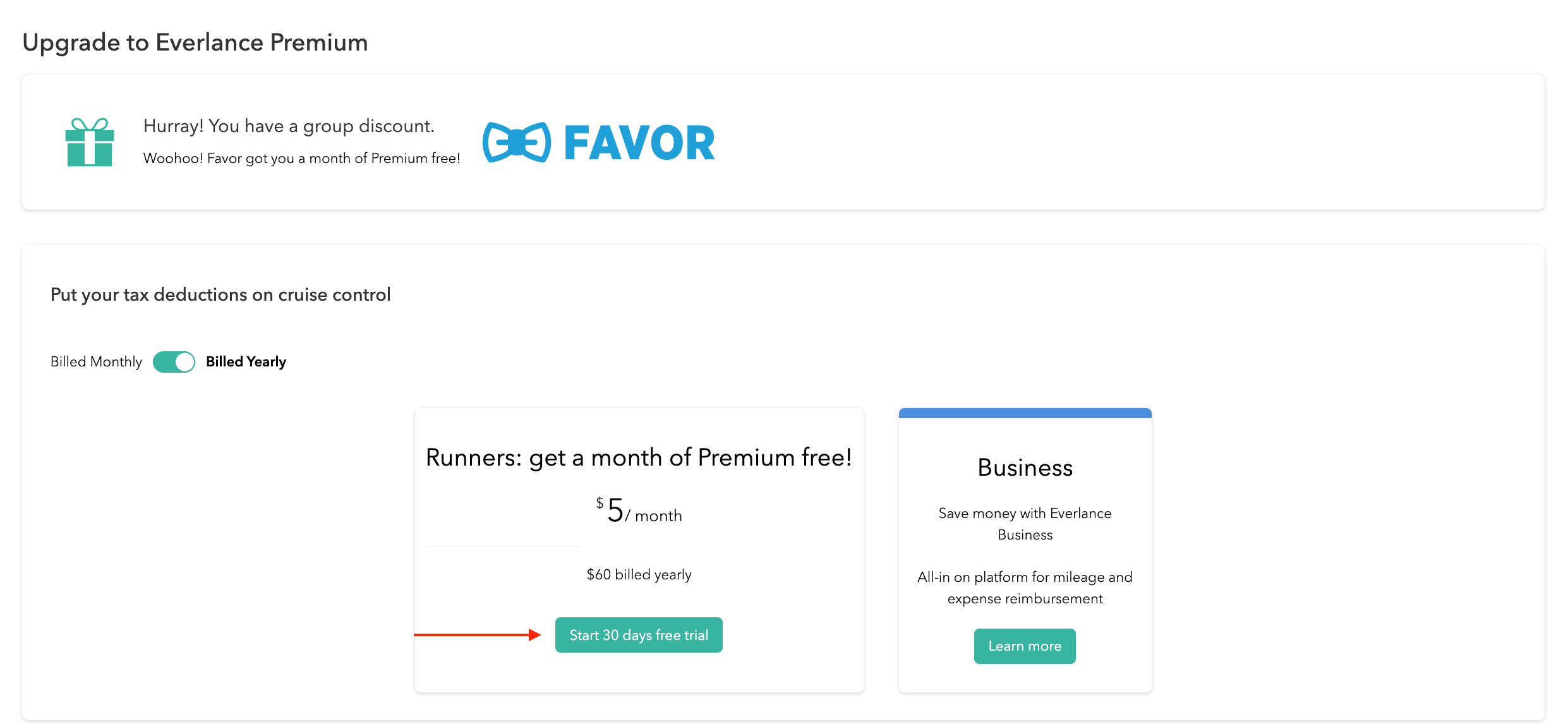
Task: Click the blue bar atop Business card
Action: click(1025, 413)
